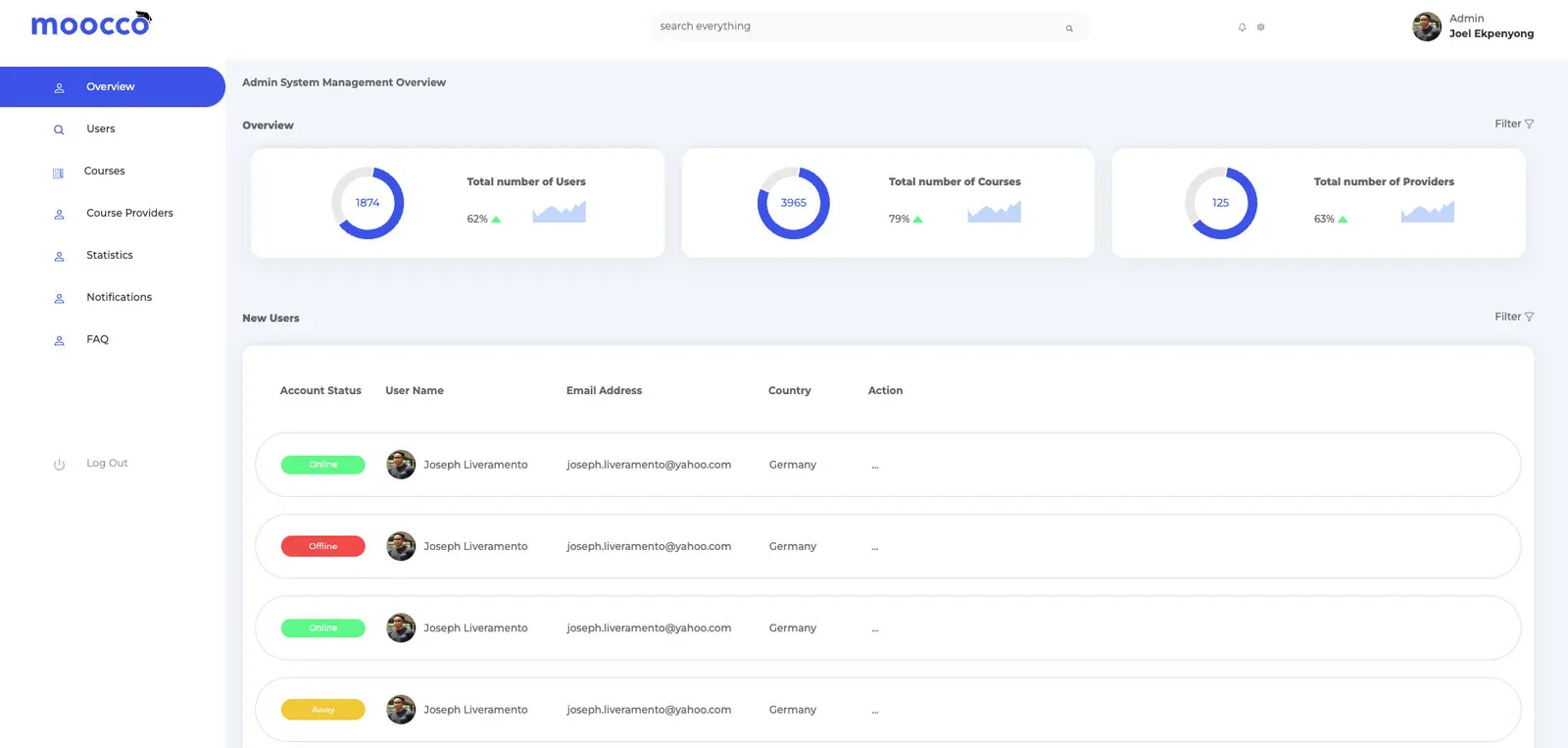Select Overview in the sidebar

tap(113, 86)
